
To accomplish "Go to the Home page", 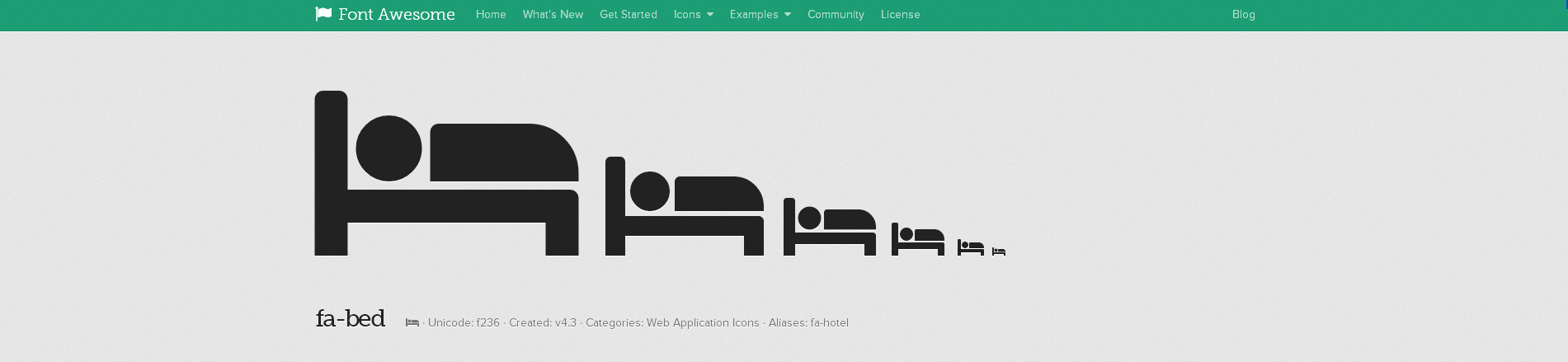I will tap(491, 14).
